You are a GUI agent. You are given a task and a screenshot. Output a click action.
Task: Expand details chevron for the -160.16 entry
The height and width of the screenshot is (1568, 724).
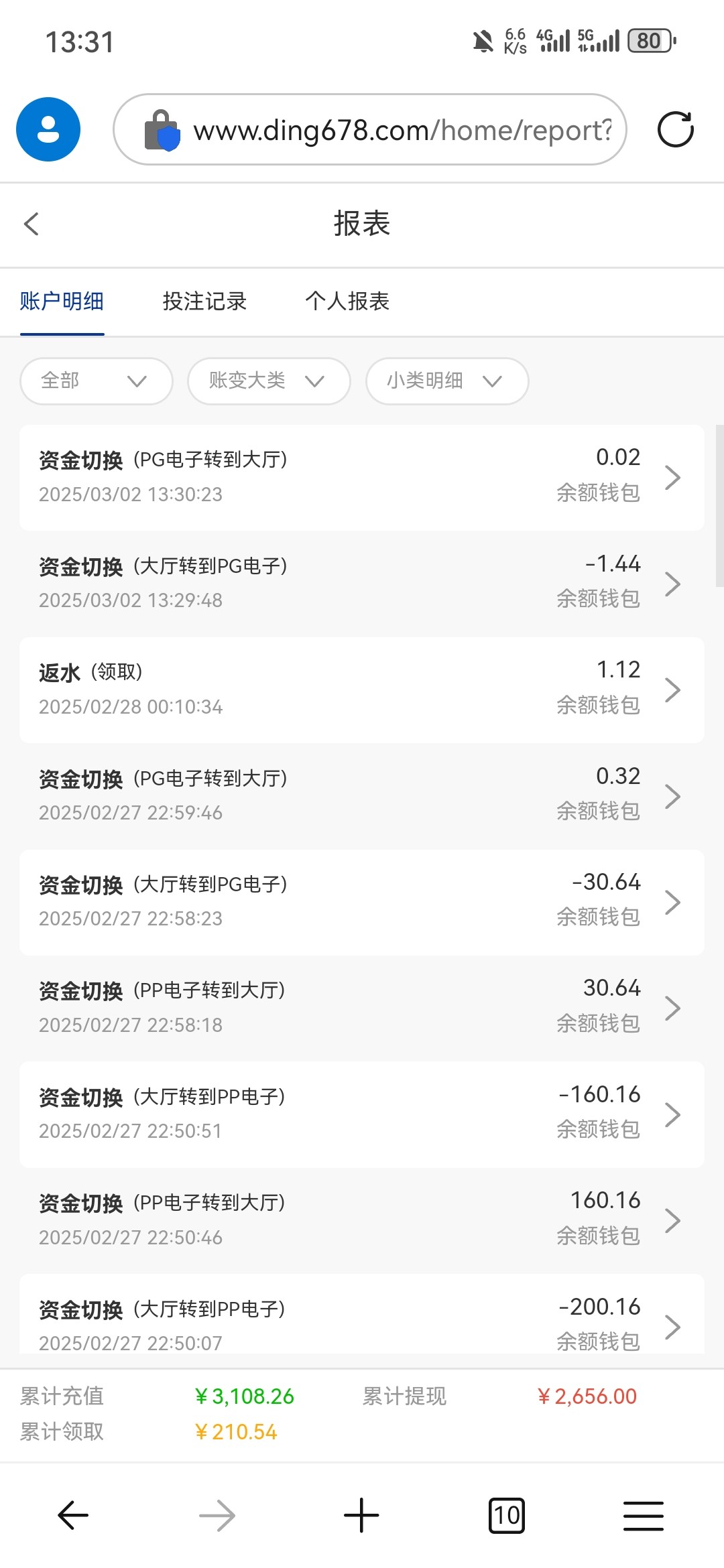(x=672, y=1114)
